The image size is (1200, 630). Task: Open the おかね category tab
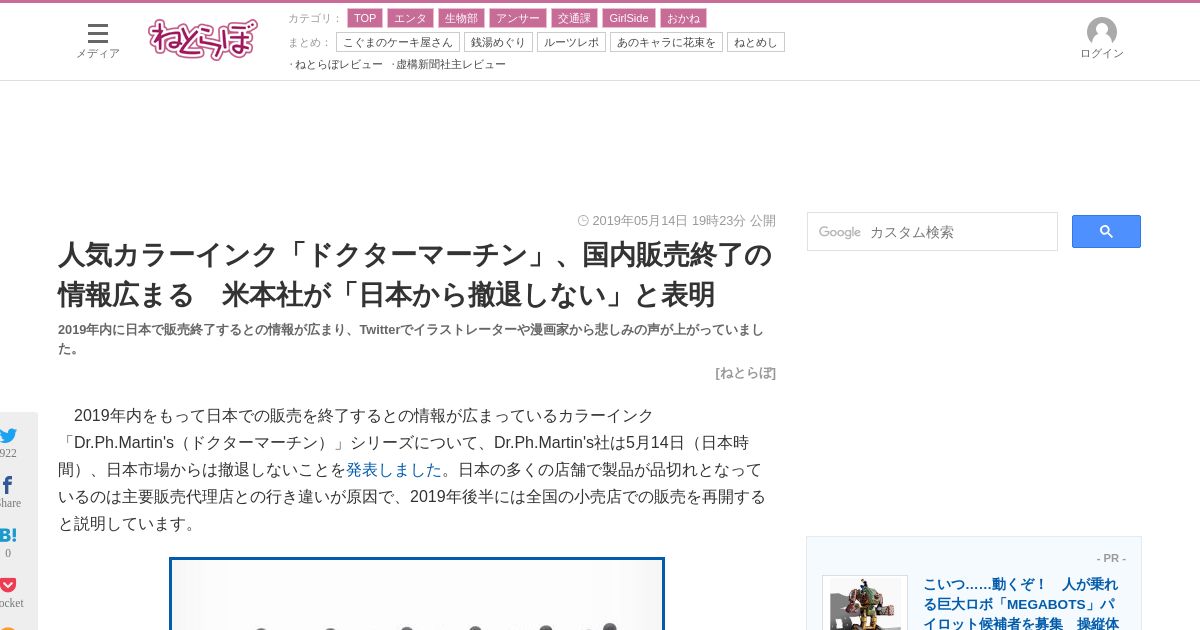coord(683,18)
